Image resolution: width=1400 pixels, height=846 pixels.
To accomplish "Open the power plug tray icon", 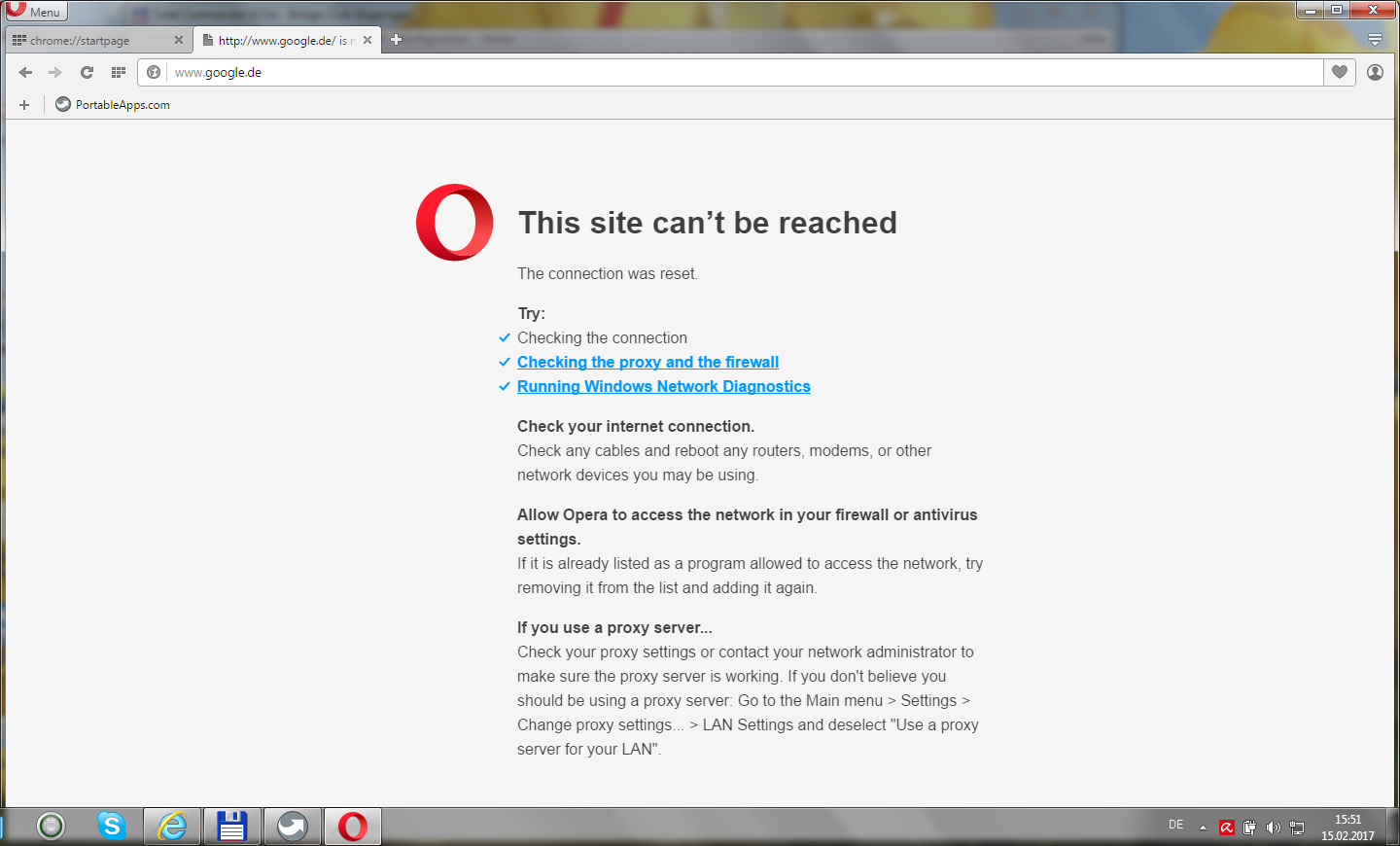I will [x=1250, y=828].
